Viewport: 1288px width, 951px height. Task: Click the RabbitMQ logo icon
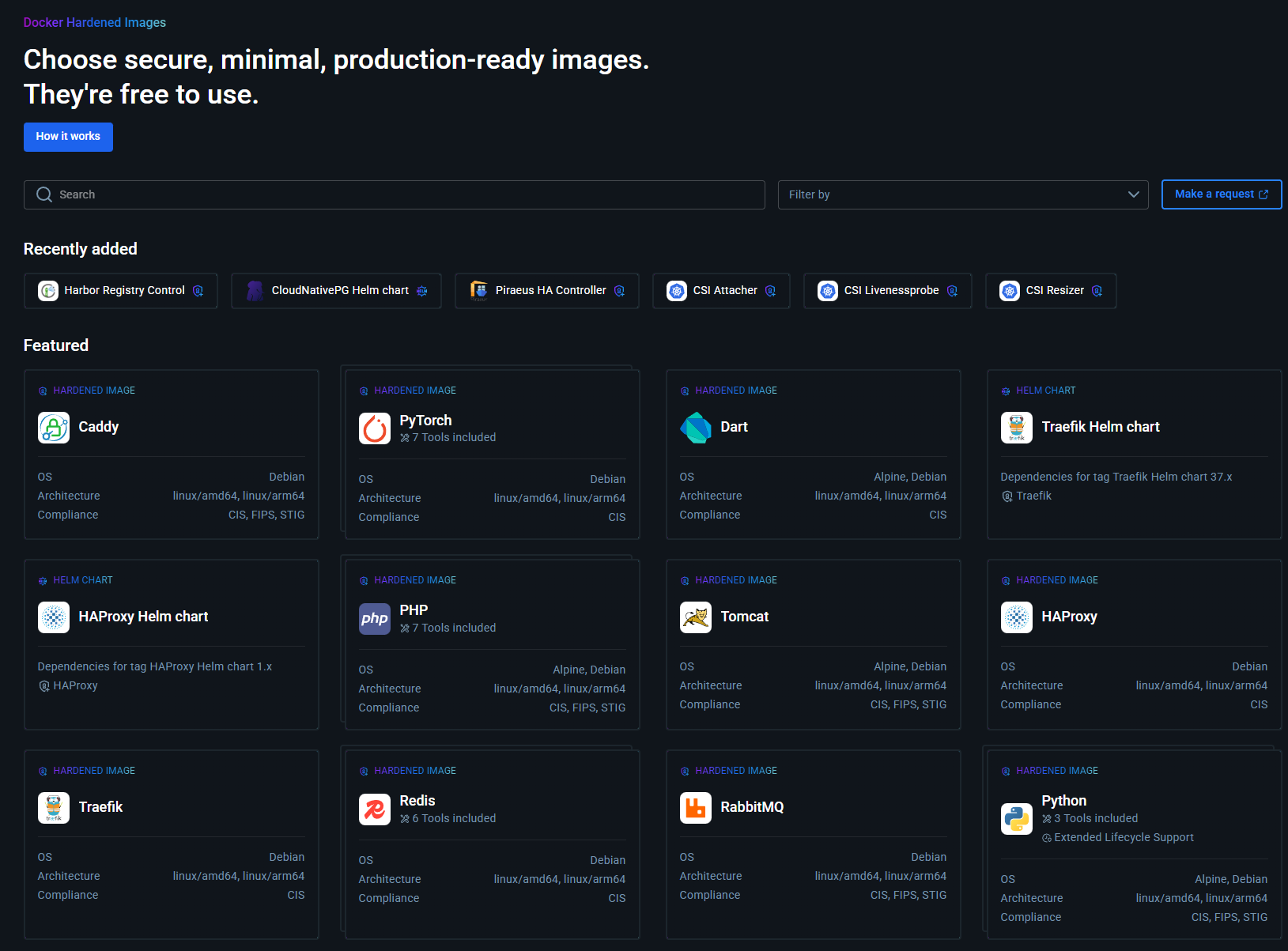[x=696, y=808]
